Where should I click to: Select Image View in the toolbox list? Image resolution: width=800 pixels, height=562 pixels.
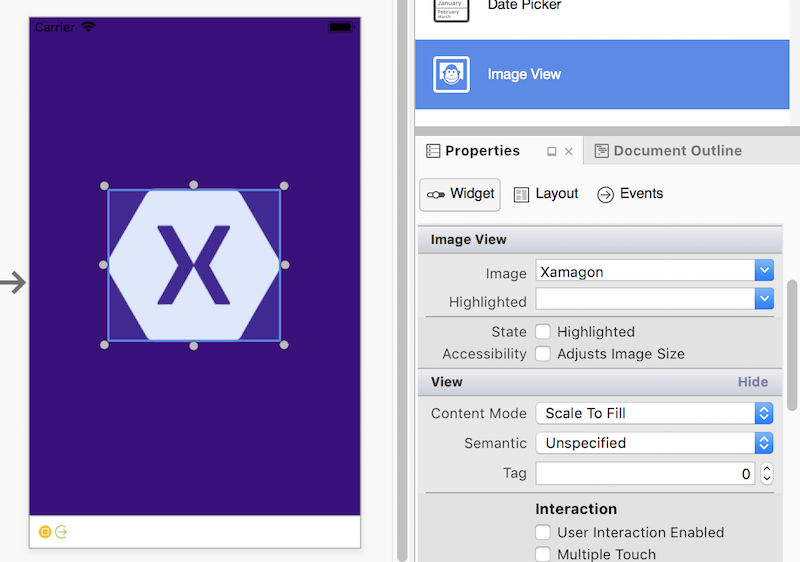[x=602, y=74]
